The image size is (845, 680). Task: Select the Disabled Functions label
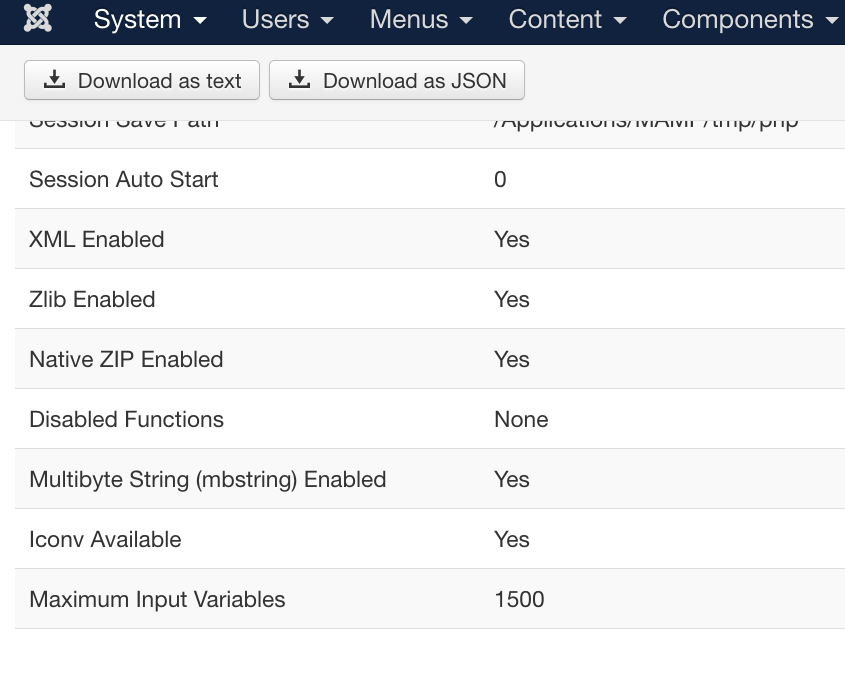click(x=126, y=419)
